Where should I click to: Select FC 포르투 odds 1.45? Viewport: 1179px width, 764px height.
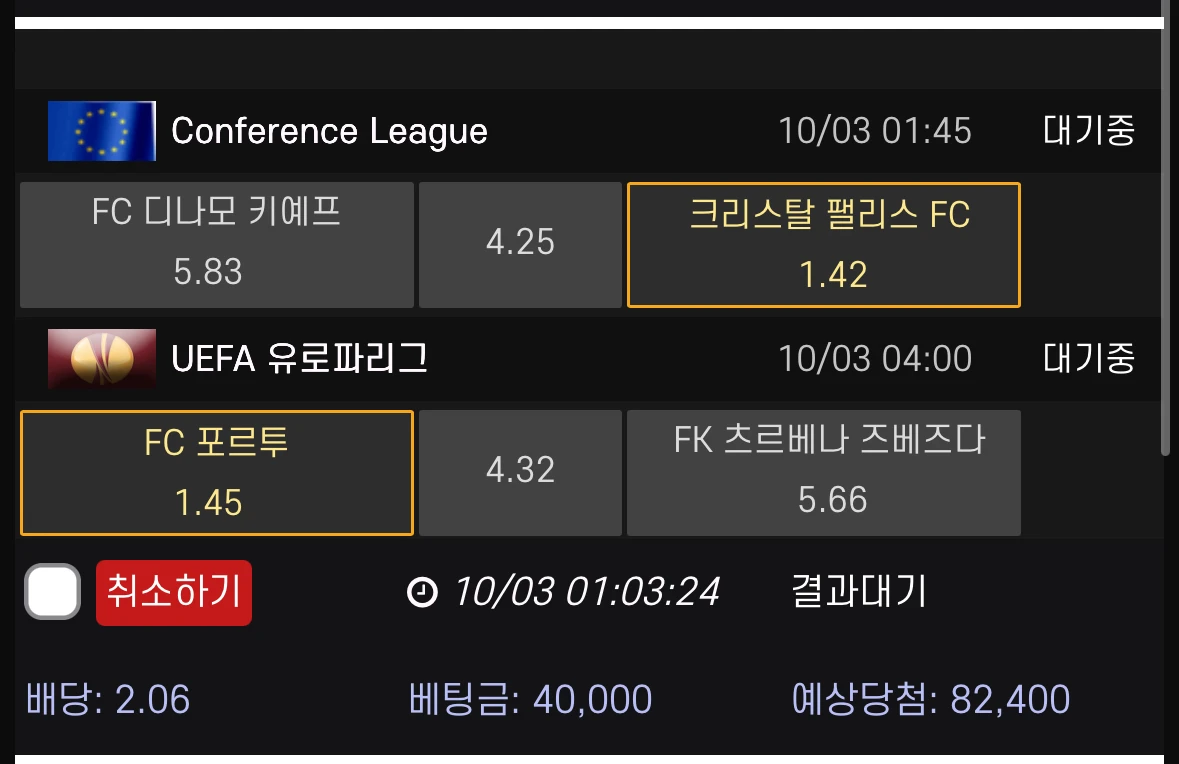coord(216,472)
